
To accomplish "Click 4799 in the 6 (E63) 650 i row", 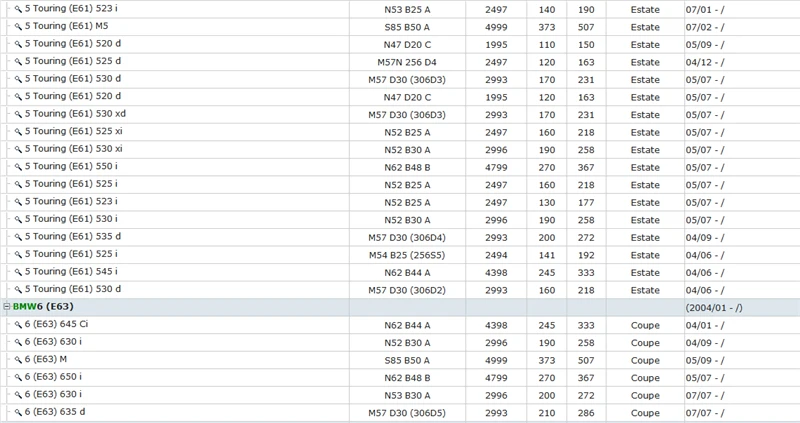I will (496, 378).
